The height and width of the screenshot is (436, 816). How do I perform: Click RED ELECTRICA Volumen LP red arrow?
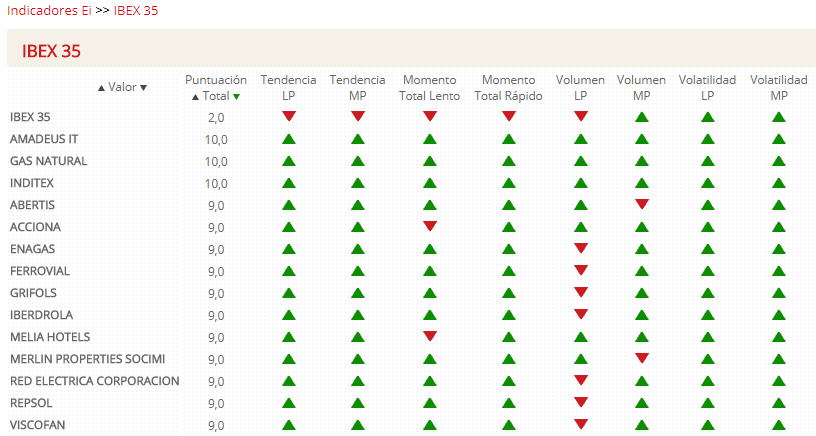click(x=581, y=380)
